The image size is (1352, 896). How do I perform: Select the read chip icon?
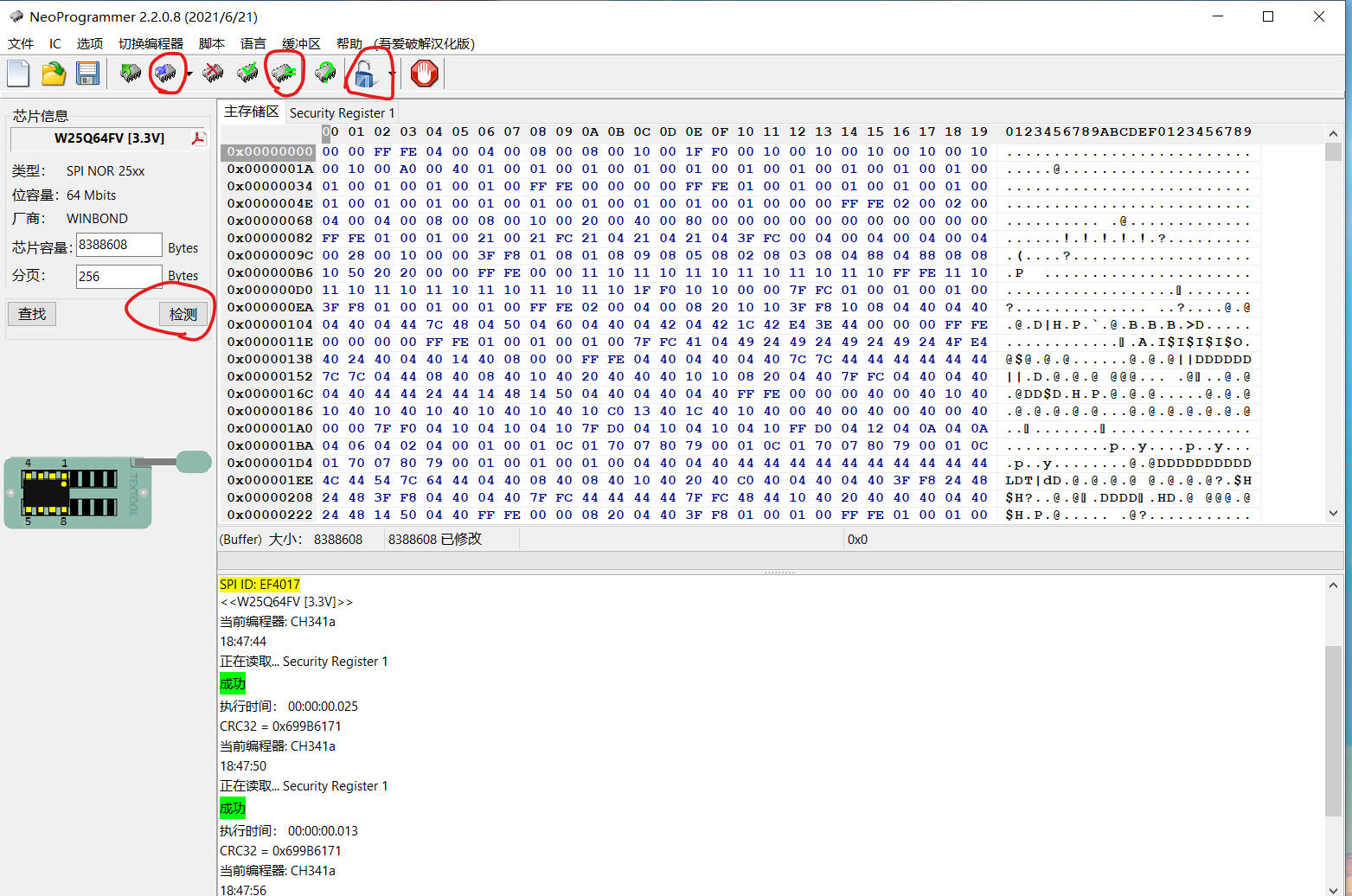coord(131,74)
